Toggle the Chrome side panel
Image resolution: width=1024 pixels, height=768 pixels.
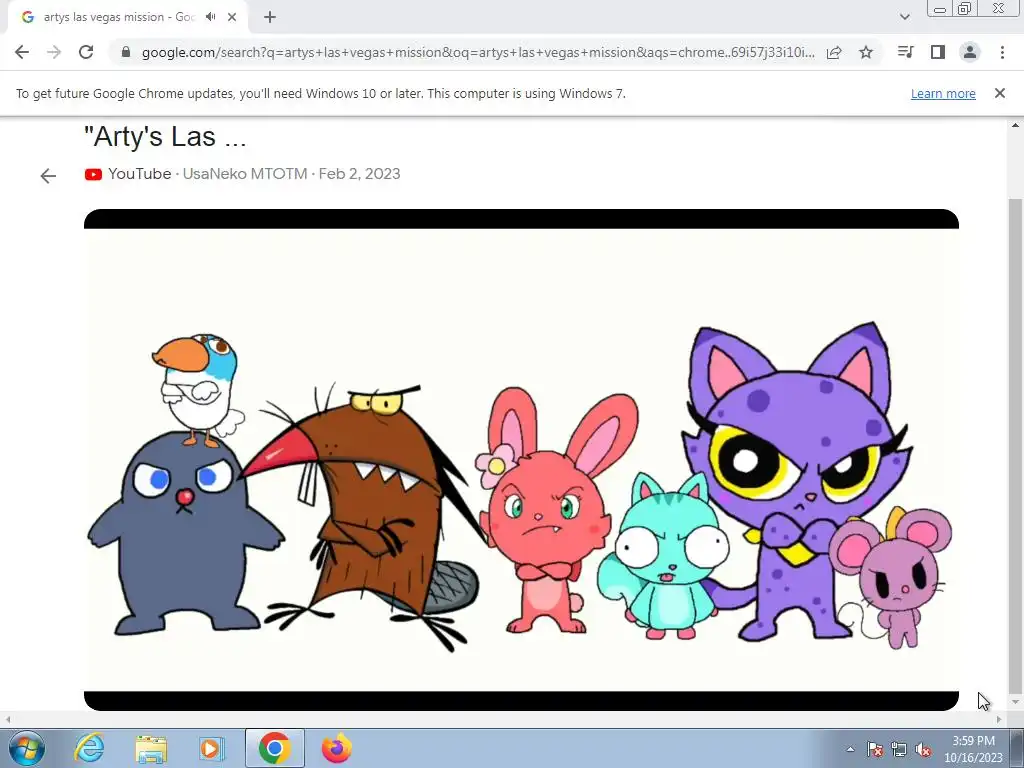click(938, 52)
